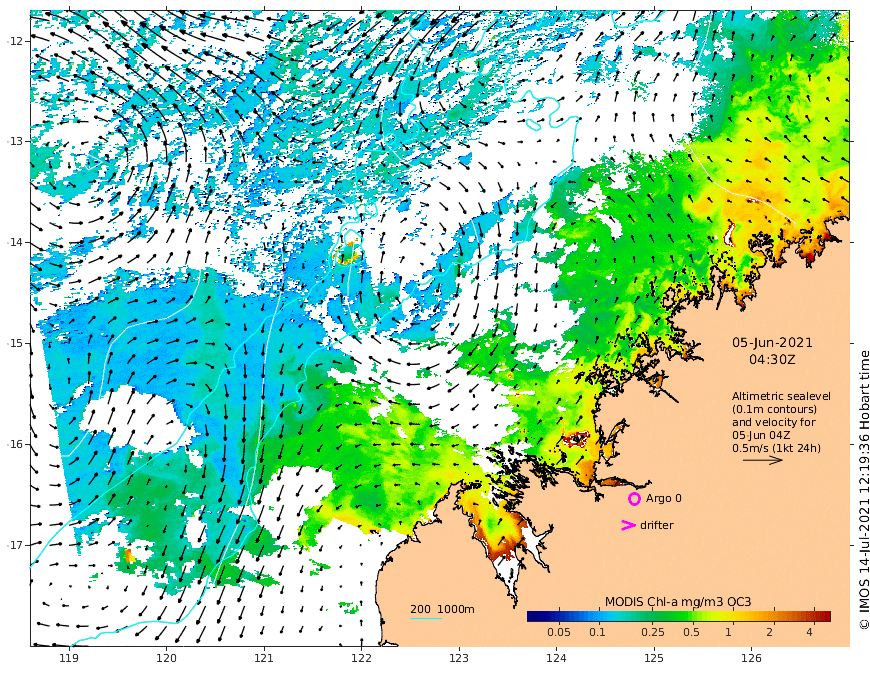
Task: Click the colorbar tick label 0.05
Action: [559, 632]
